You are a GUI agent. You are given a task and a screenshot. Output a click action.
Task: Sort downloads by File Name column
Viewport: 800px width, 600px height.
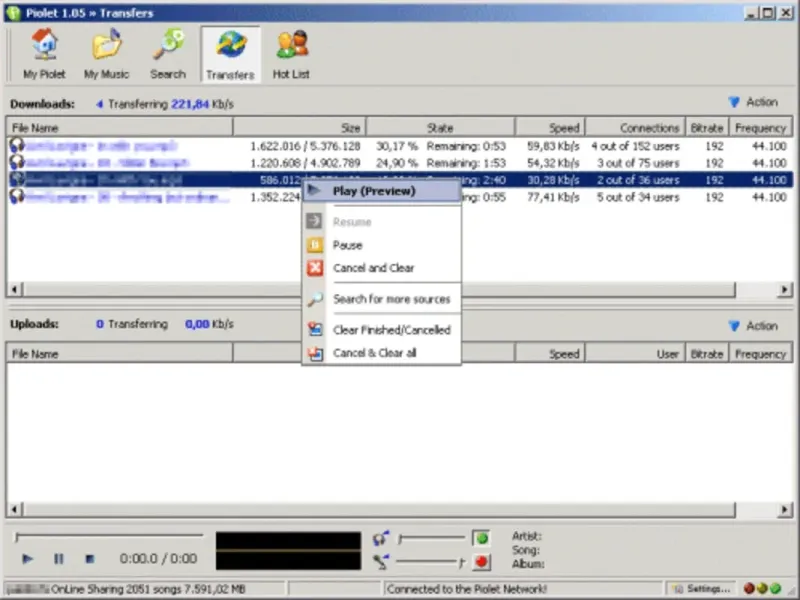(119, 128)
